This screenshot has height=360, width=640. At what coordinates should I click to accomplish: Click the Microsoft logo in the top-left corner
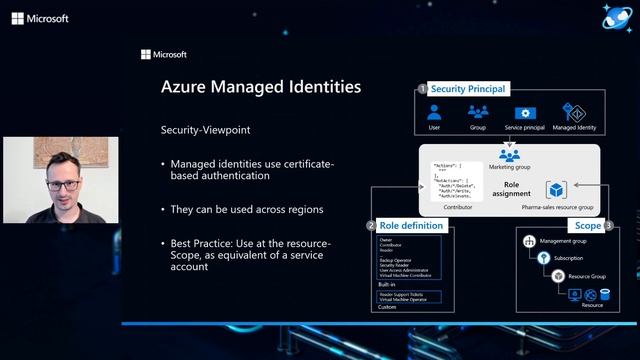pos(40,18)
